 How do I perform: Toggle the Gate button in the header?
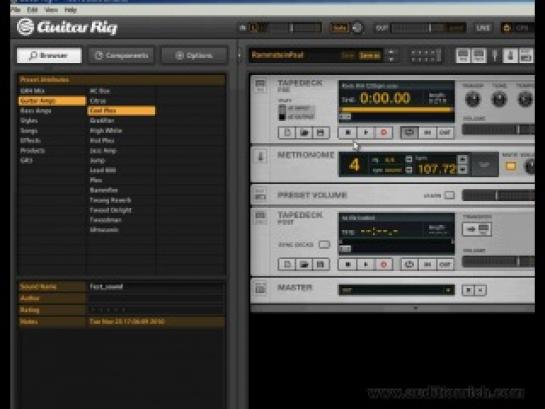pos(339,28)
